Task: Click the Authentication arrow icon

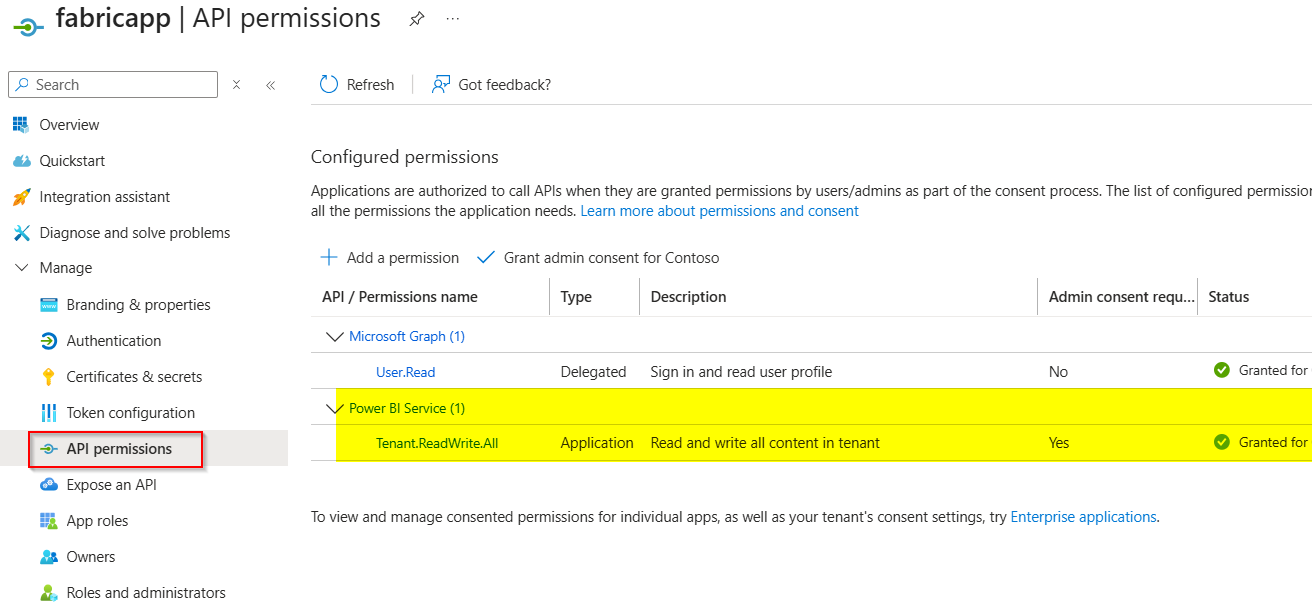Action: pyautogui.click(x=48, y=341)
